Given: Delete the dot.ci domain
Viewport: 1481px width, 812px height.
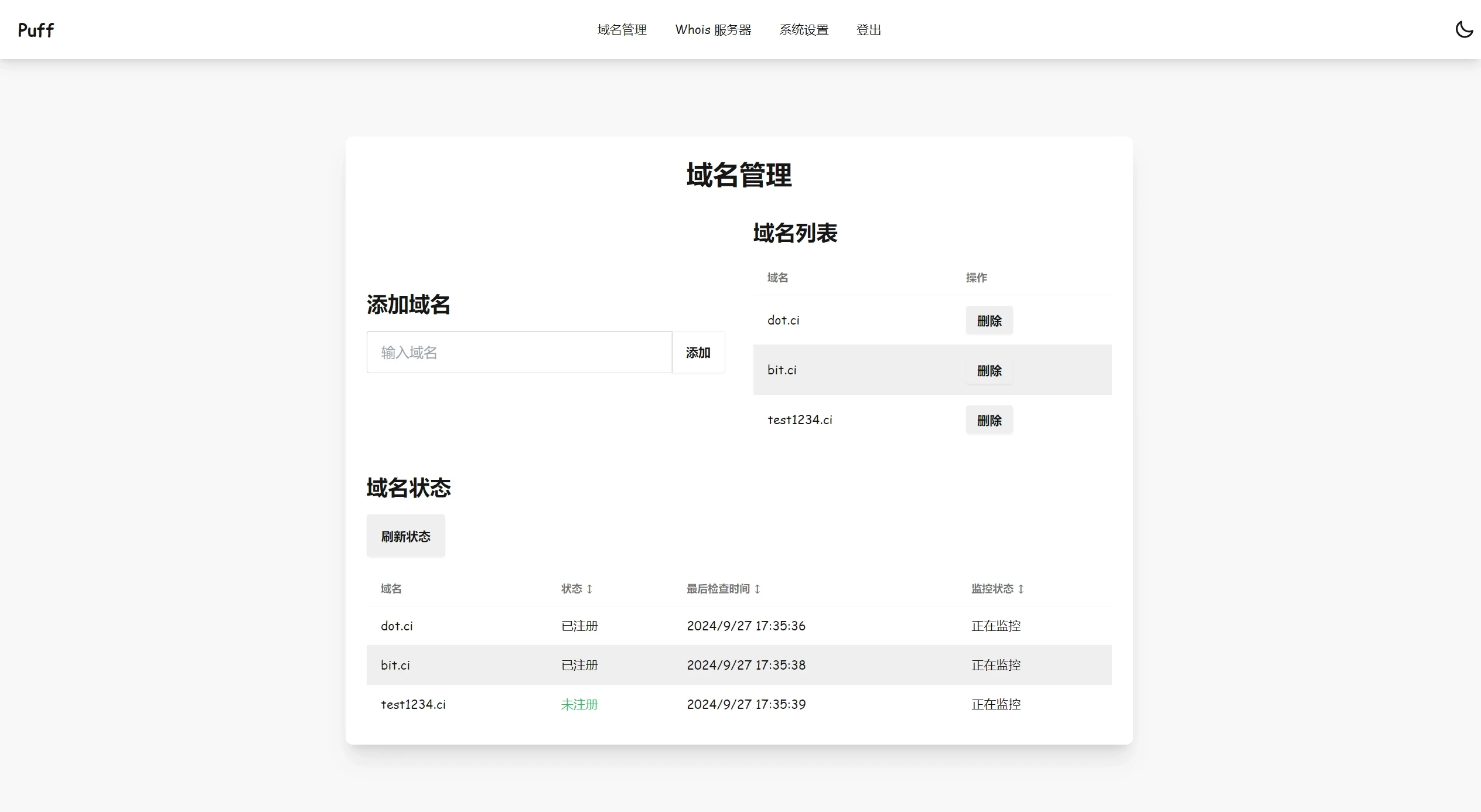Looking at the screenshot, I should coord(988,320).
